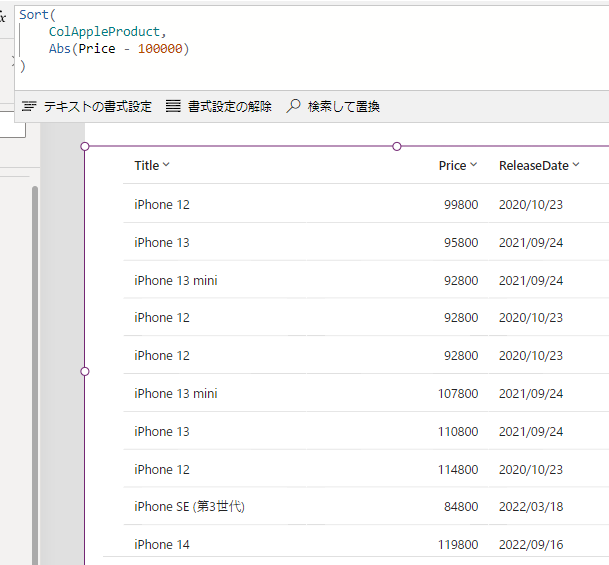Click price 119800 cell
The height and width of the screenshot is (565, 609).
[458, 544]
